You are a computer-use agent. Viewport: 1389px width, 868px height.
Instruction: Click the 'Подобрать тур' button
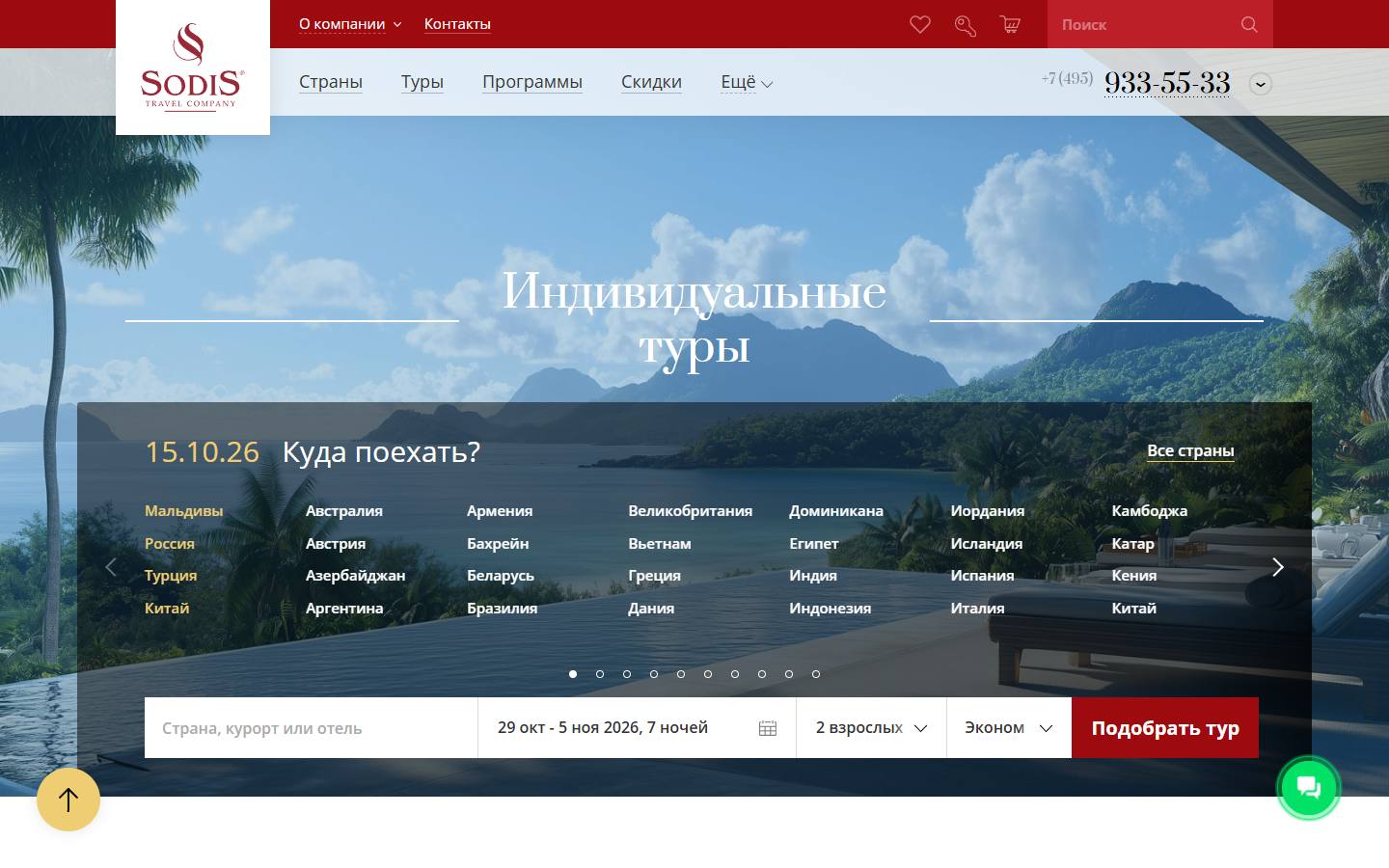point(1165,727)
